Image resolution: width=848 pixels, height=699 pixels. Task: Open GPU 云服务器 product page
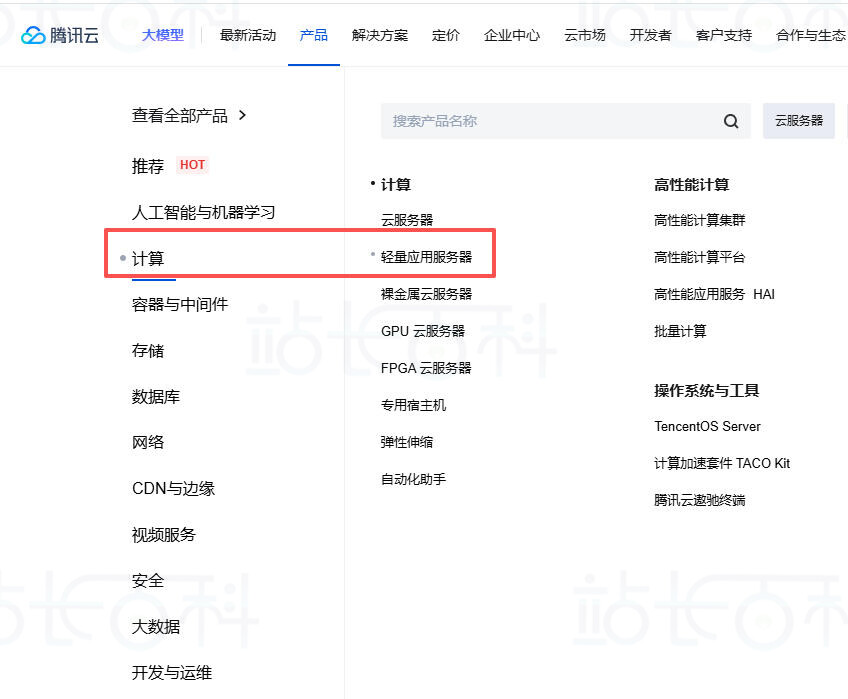click(424, 331)
